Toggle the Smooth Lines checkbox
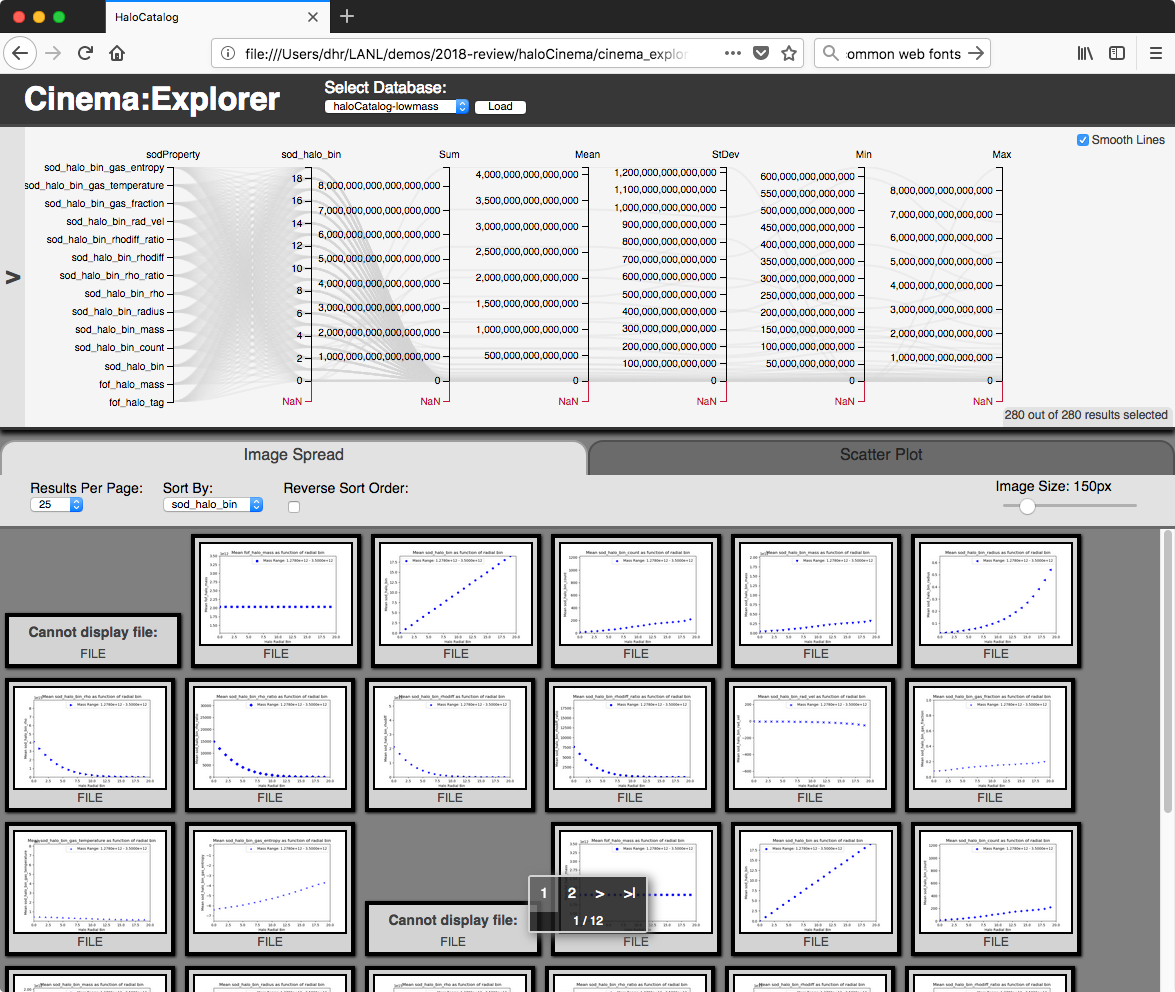 coord(1082,140)
